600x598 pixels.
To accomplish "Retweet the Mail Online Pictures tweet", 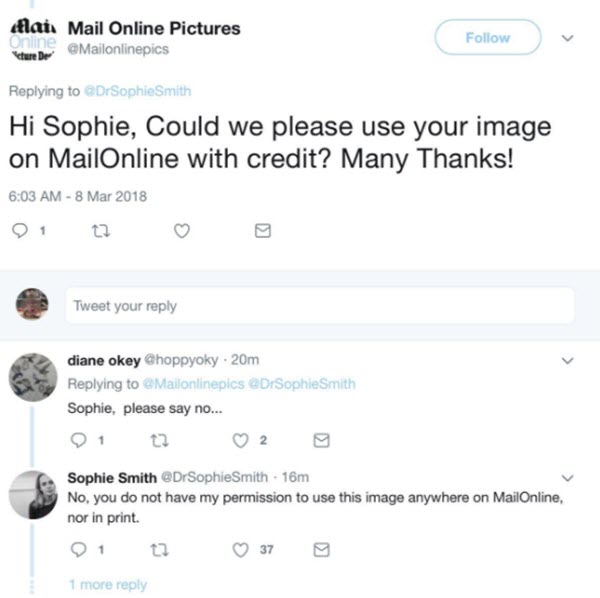I will [x=100, y=231].
